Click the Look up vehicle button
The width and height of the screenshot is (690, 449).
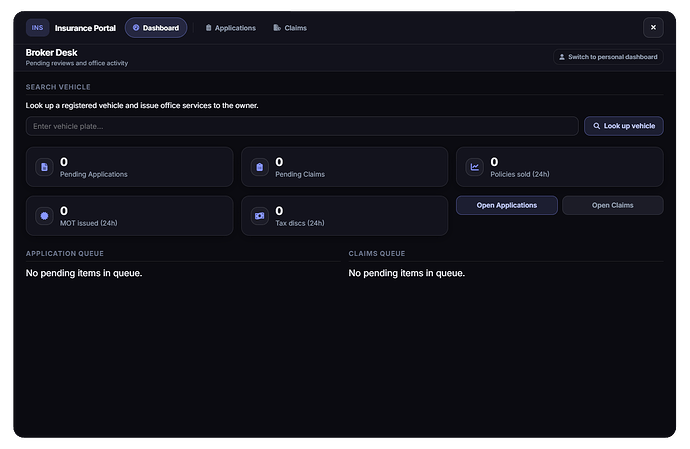point(624,126)
